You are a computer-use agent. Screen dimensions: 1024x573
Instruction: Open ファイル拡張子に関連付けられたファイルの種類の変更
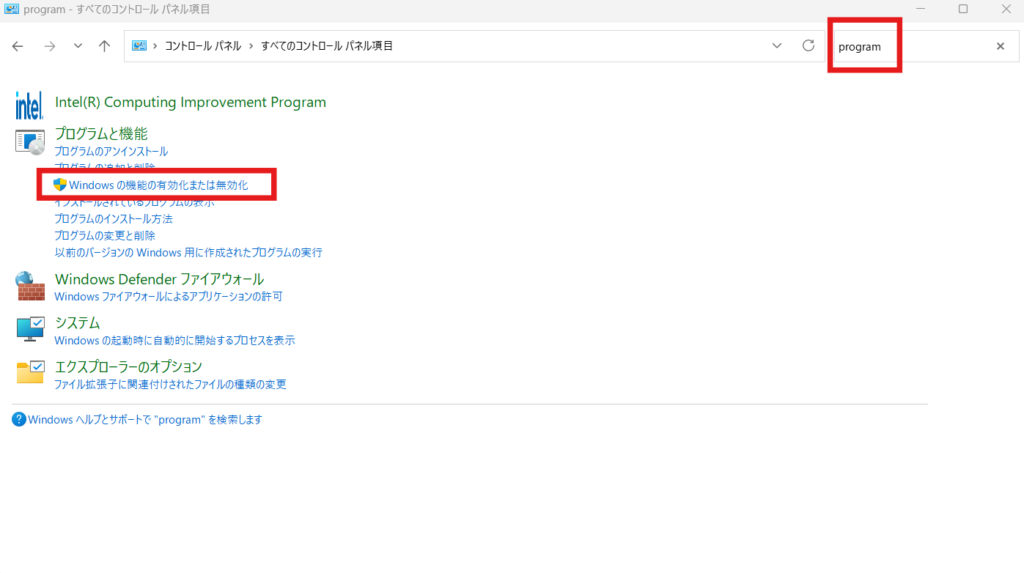[170, 384]
